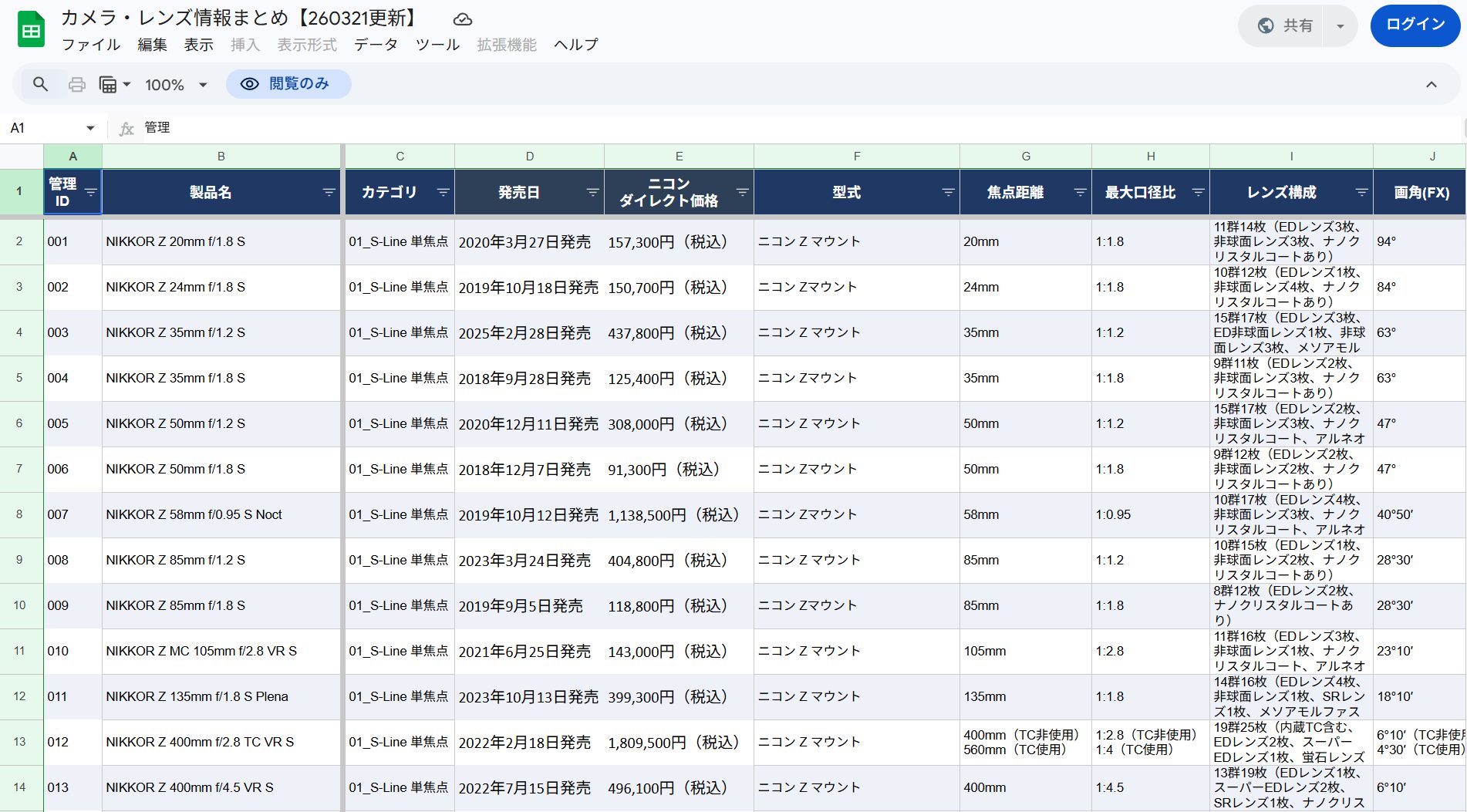The height and width of the screenshot is (812, 1467).
Task: Open the filter on 製品名 column header
Action: pos(329,192)
